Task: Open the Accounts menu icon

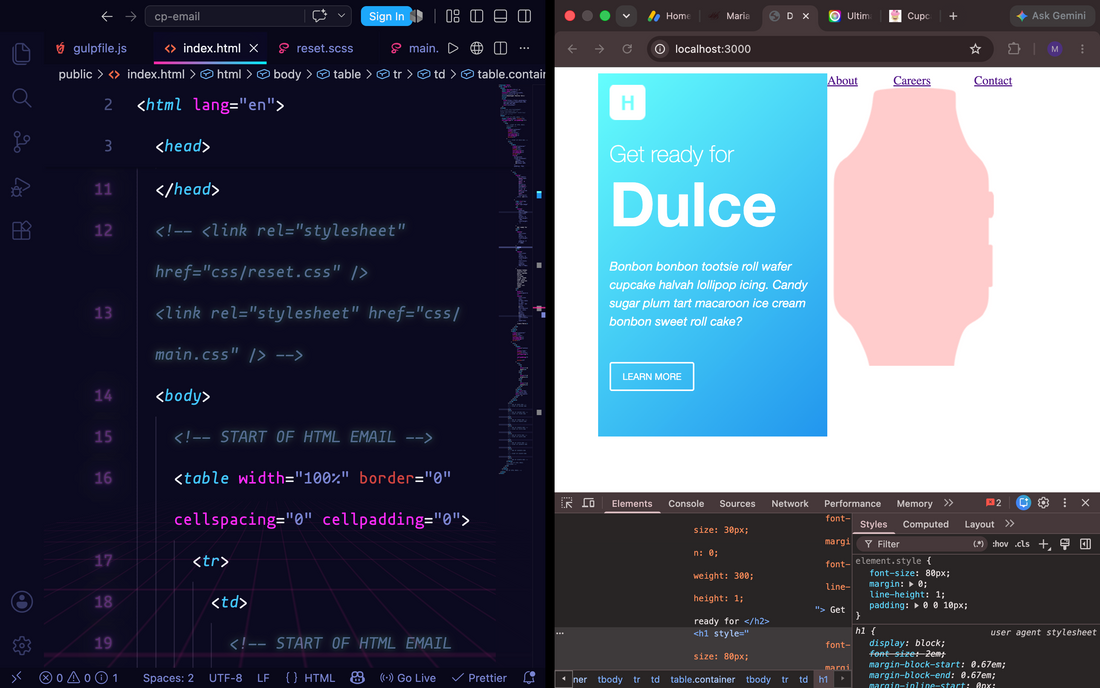Action: coord(22,602)
